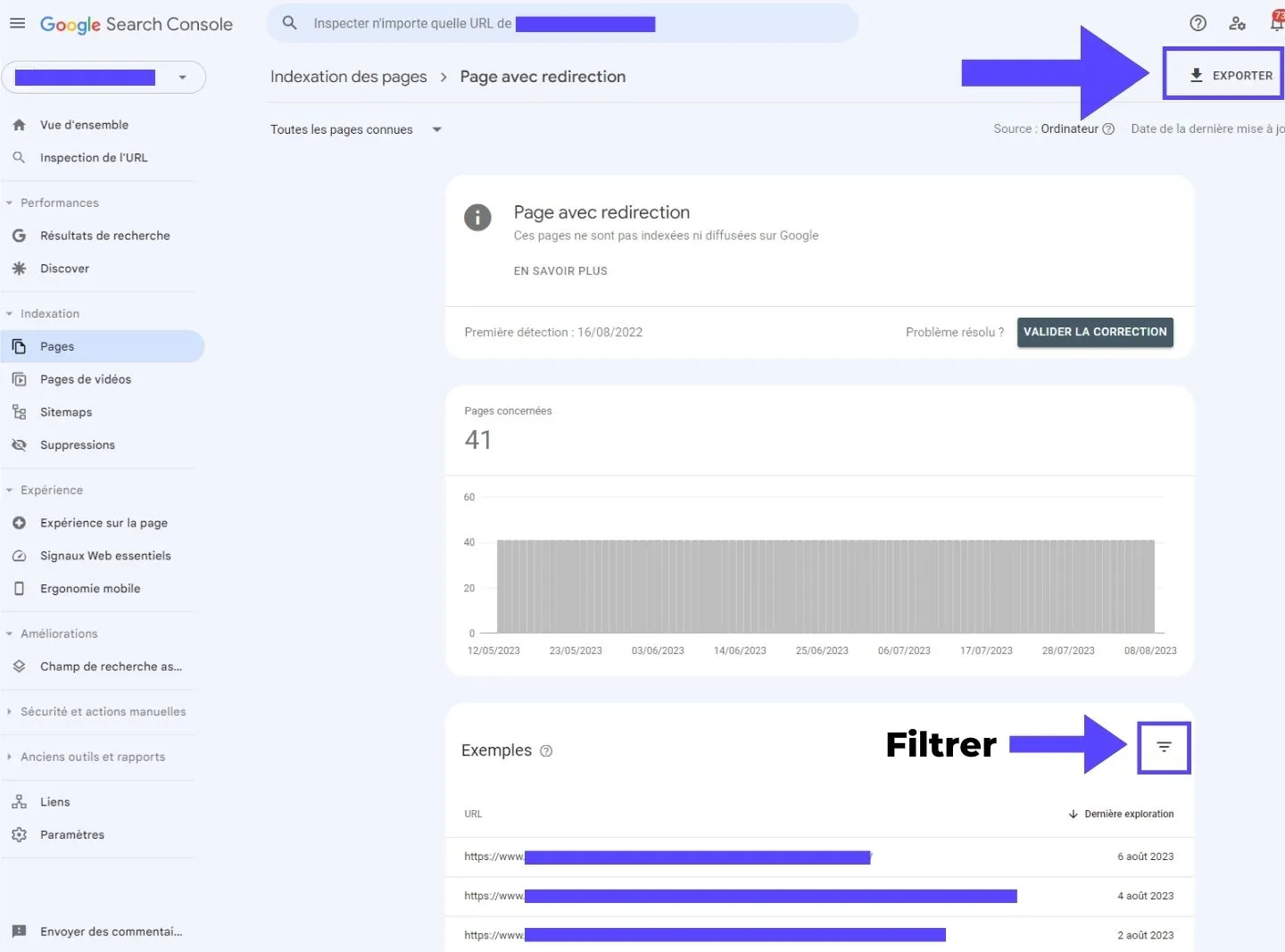Click Première détection : 16/08/2022 text
1285x952 pixels.
[x=553, y=332]
